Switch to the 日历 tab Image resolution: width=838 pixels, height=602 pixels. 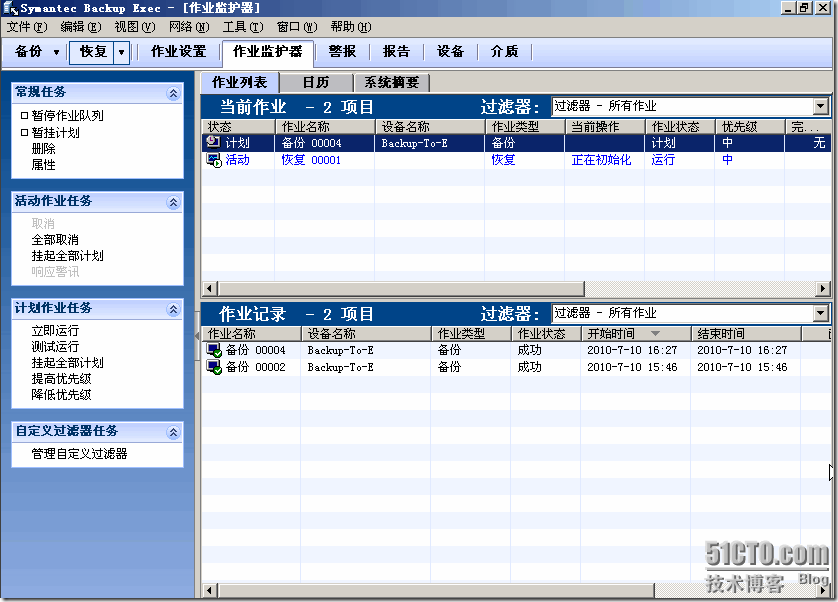(315, 83)
